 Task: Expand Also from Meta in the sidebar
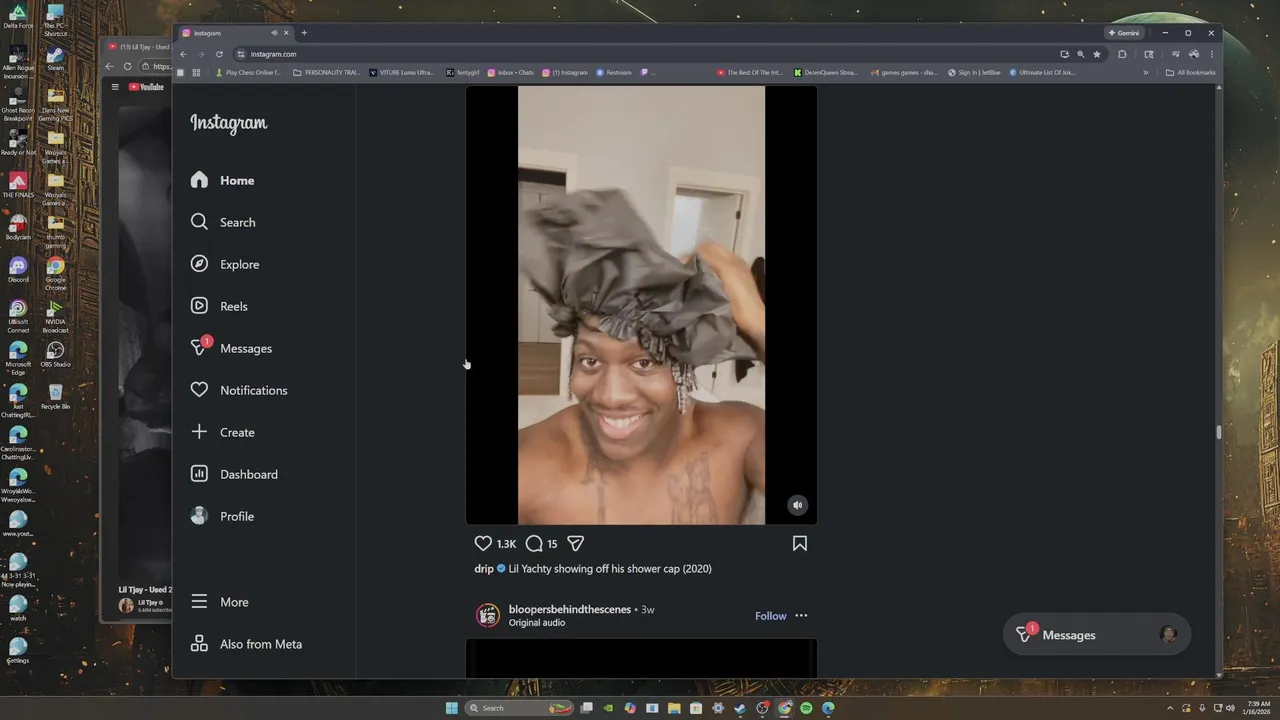click(246, 644)
